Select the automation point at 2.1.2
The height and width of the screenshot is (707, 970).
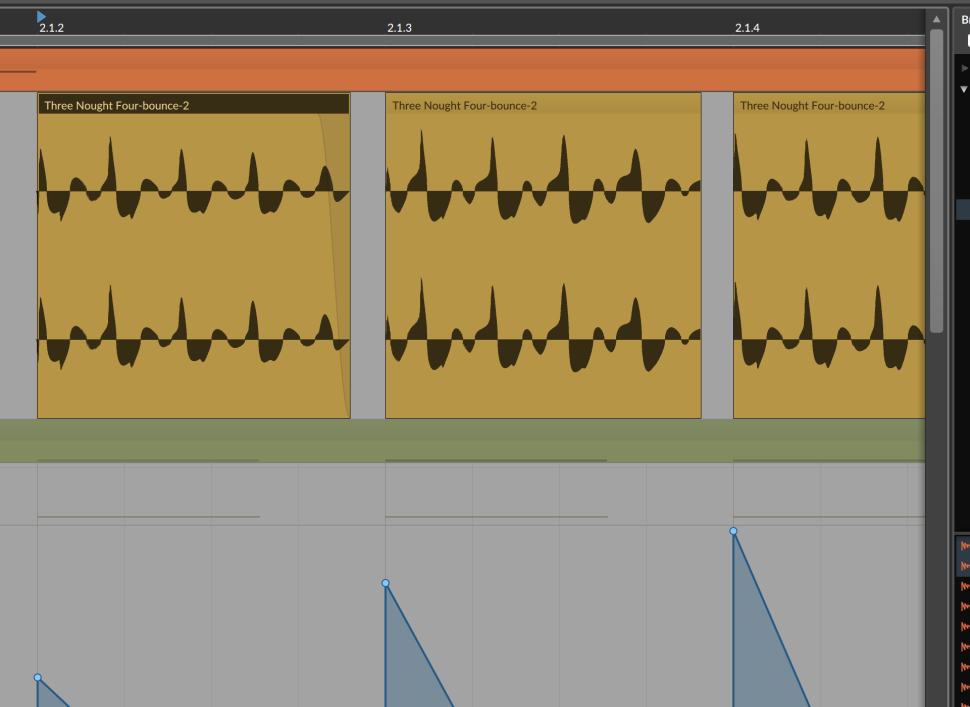tap(38, 678)
